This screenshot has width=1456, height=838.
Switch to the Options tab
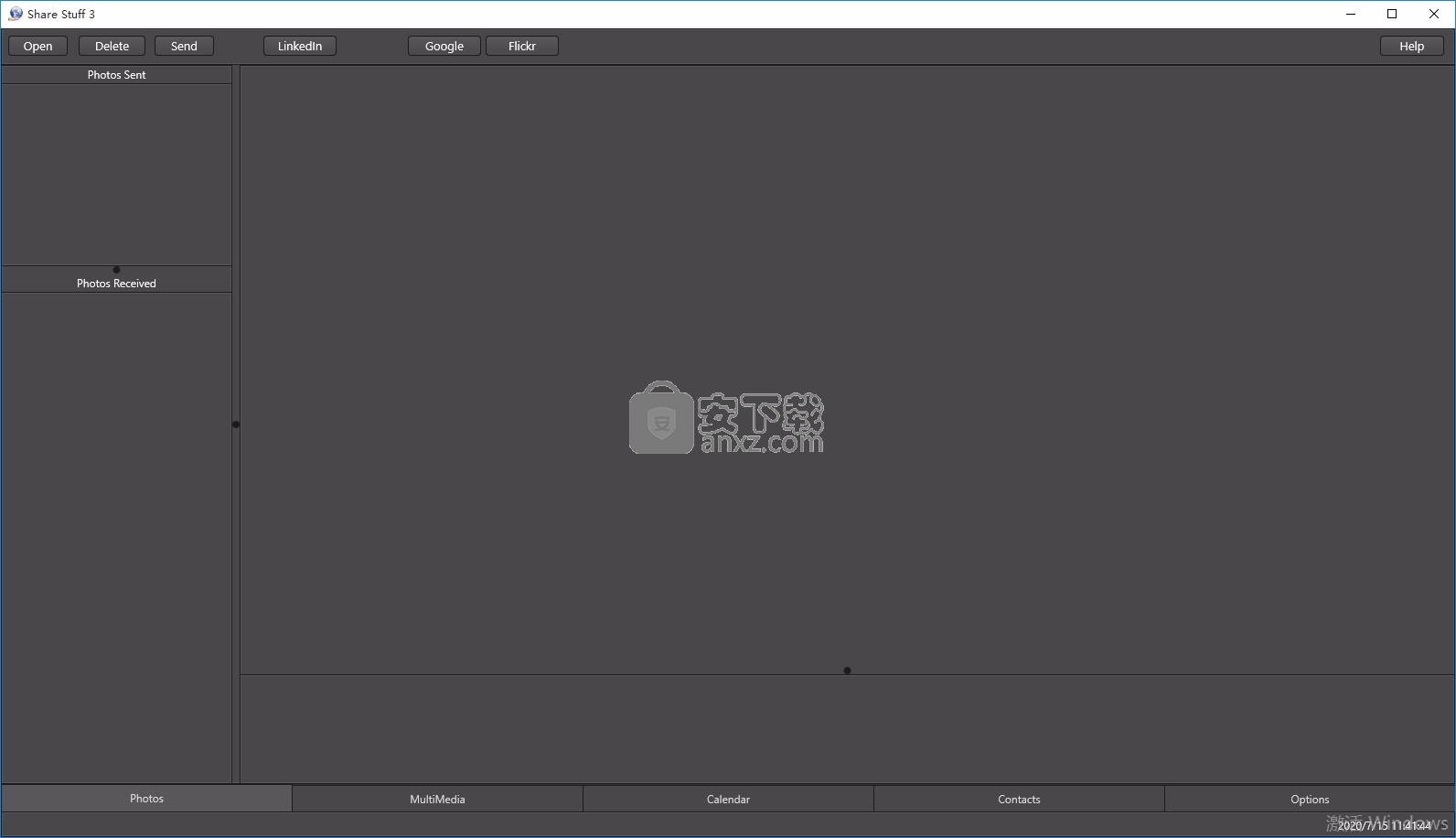click(x=1310, y=799)
